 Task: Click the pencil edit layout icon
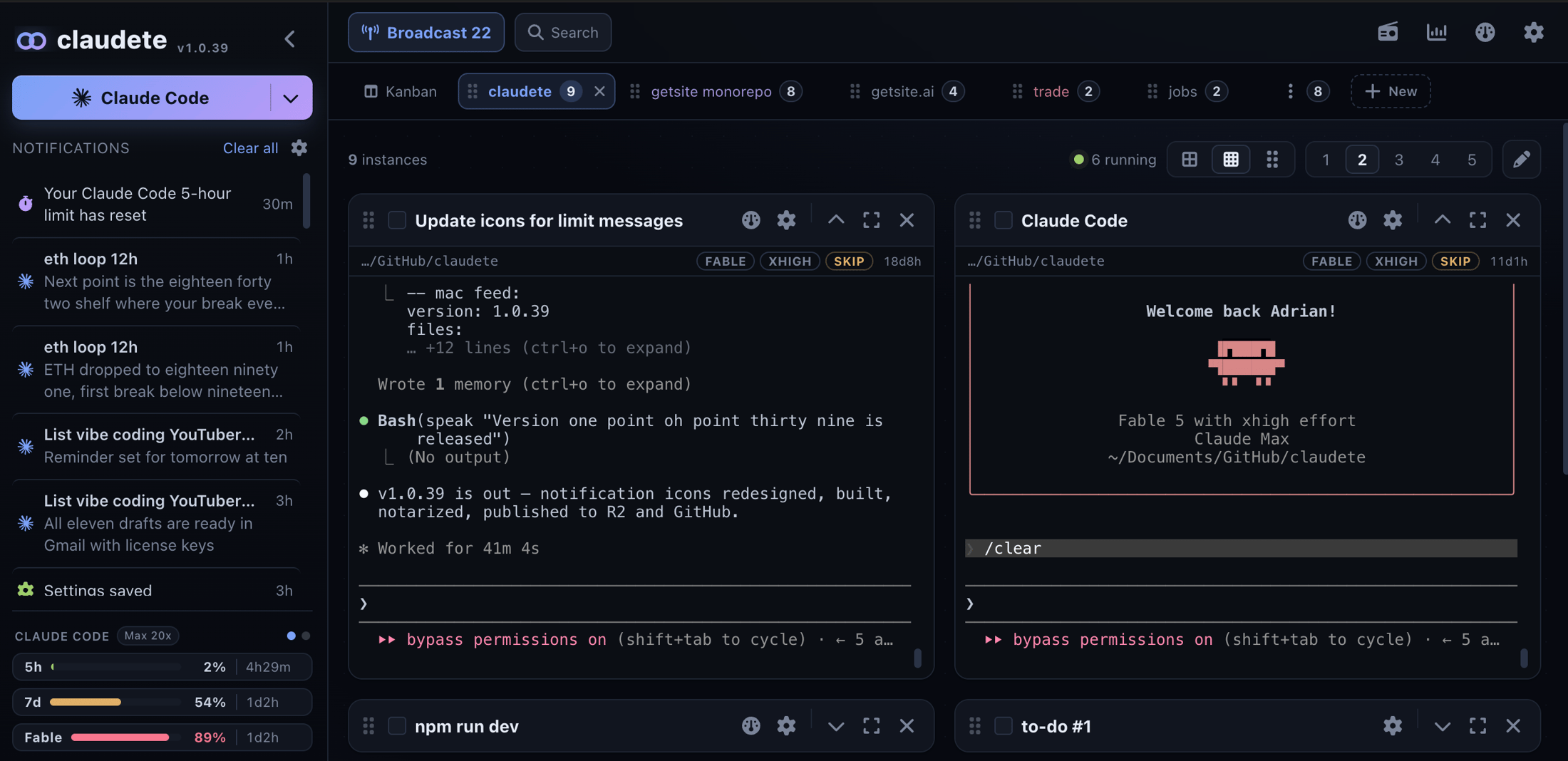tap(1521, 159)
